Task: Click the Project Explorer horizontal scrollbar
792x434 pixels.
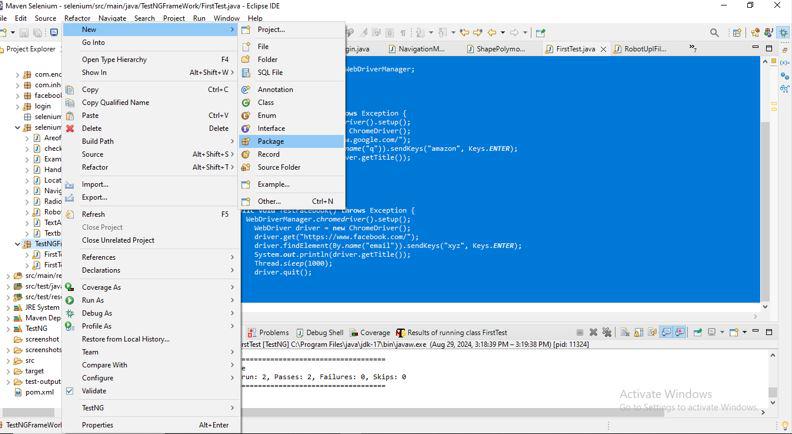Action: [x=28, y=412]
